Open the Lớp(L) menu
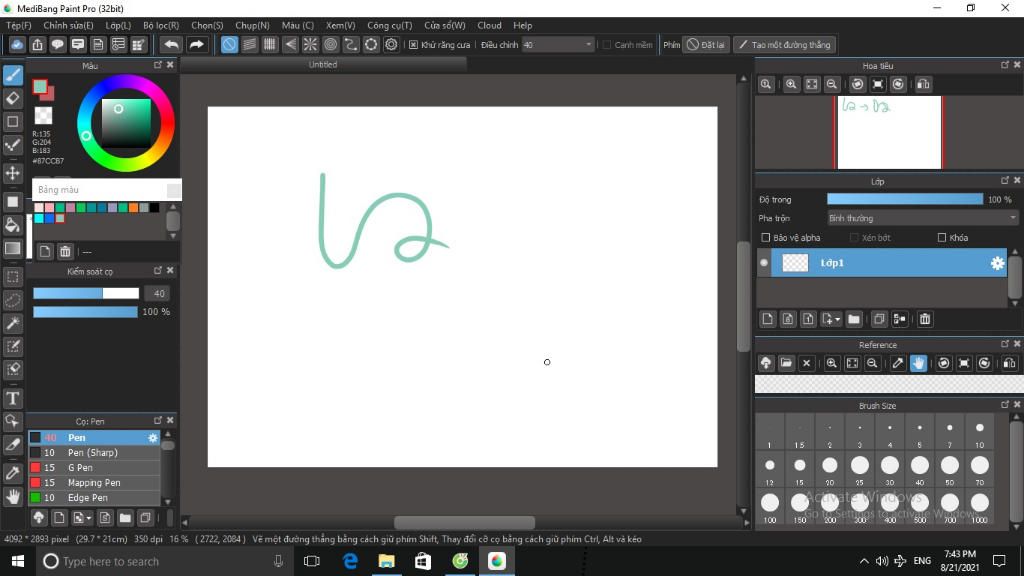Viewport: 1024px width, 576px height. click(118, 25)
